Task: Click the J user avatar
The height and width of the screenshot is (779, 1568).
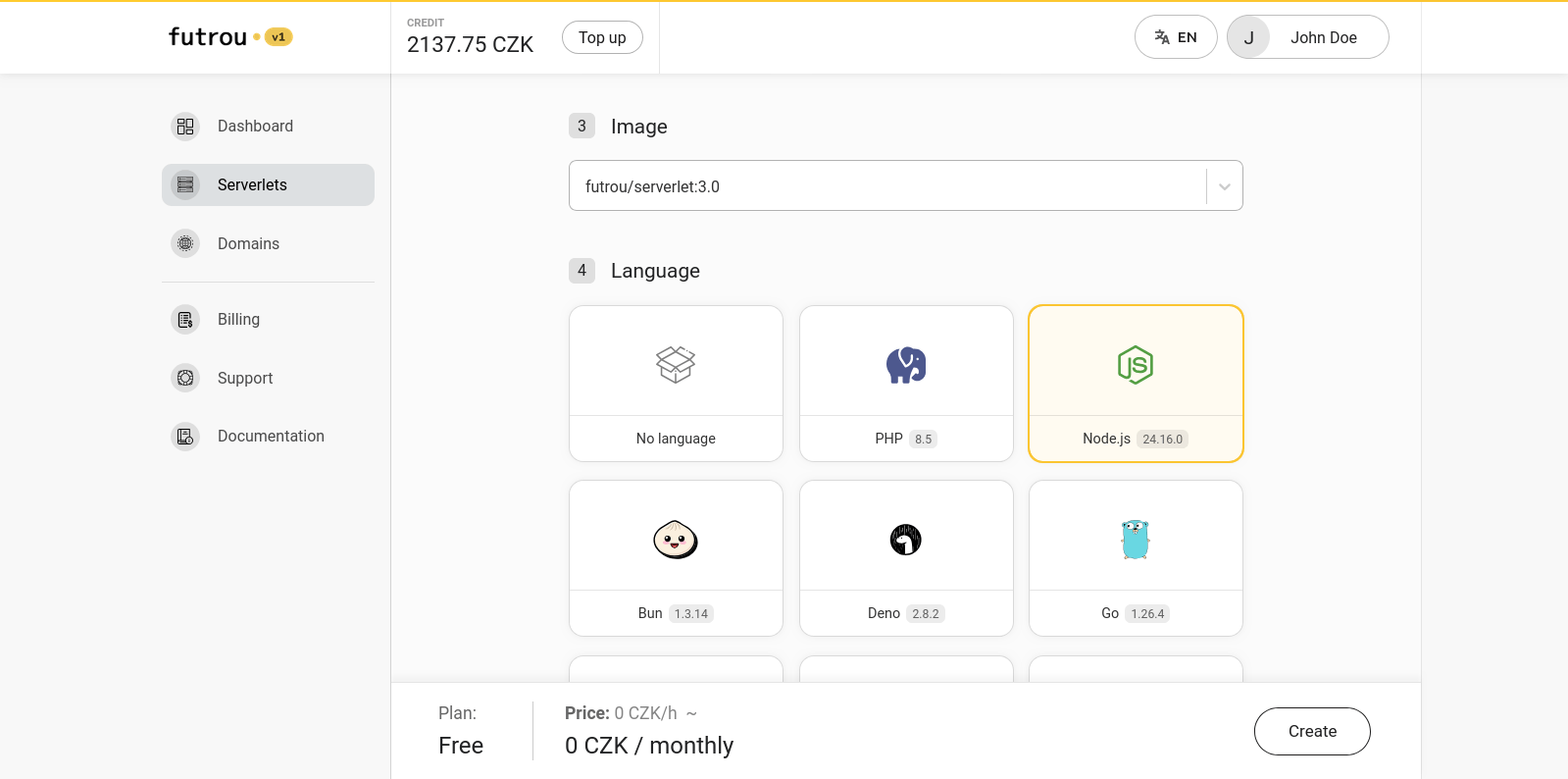Action: (x=1249, y=37)
